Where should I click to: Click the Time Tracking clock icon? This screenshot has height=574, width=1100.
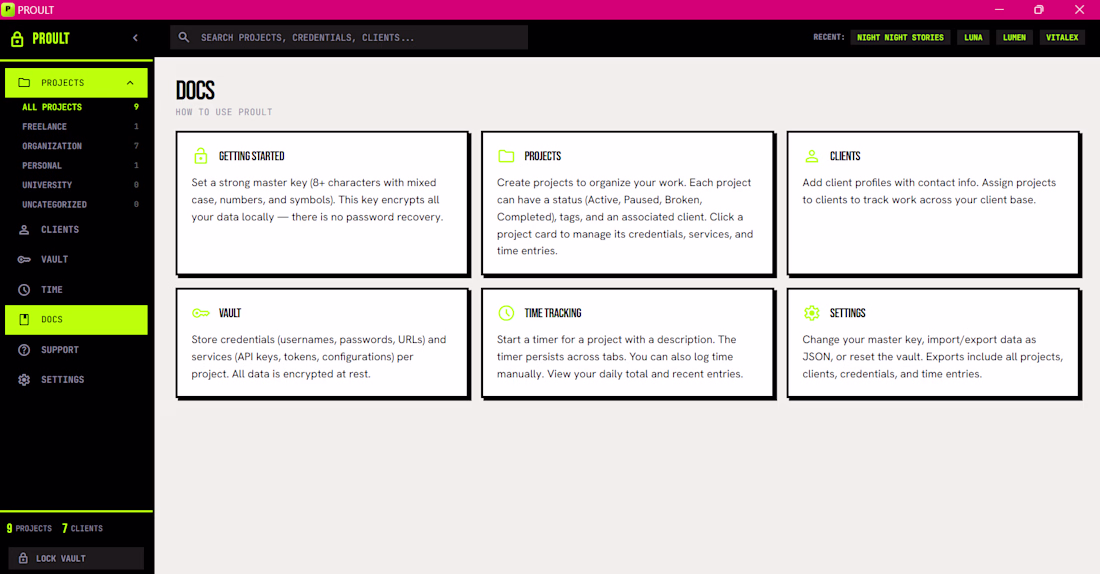507,313
